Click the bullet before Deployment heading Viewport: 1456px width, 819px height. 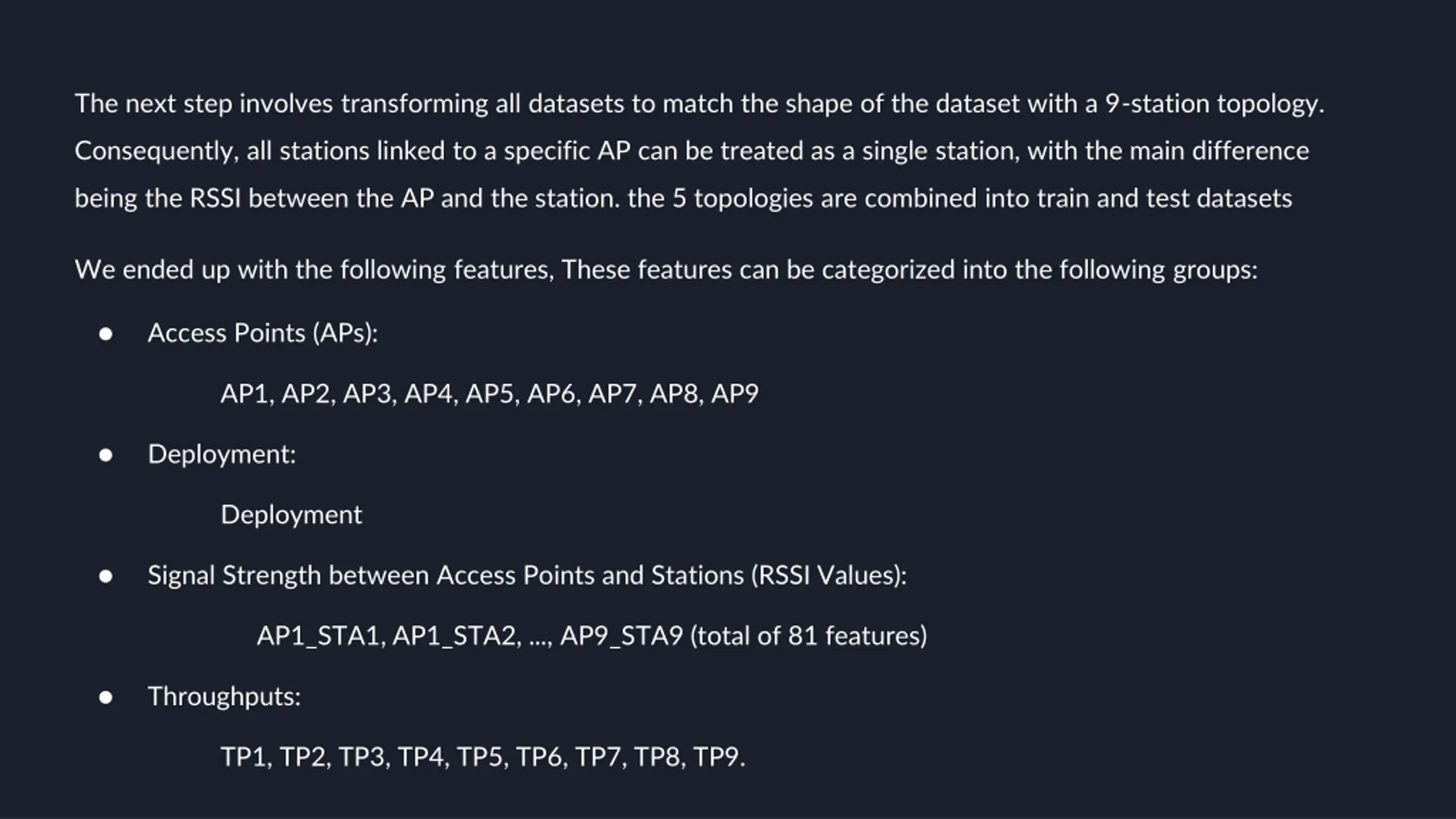105,455
